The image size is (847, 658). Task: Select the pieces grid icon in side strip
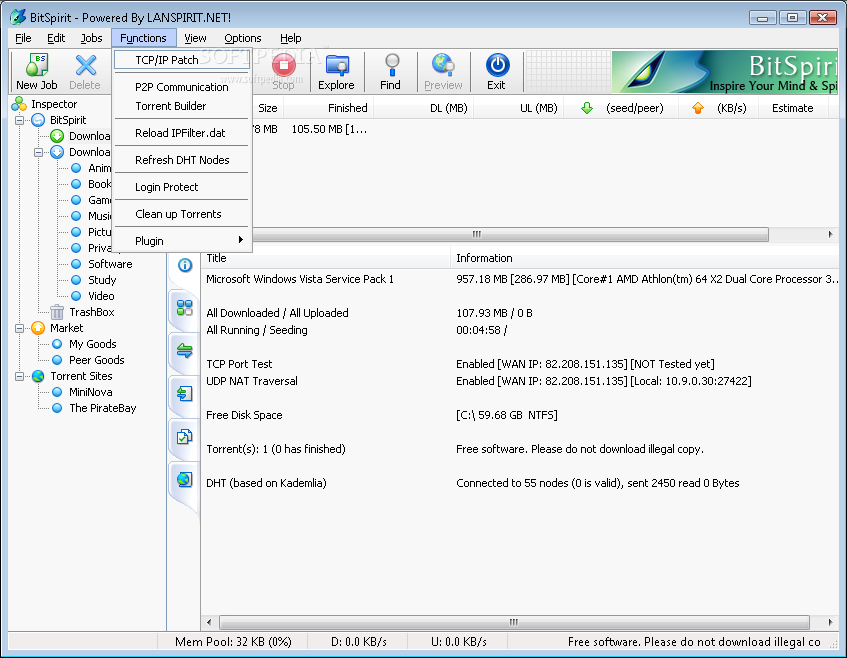(185, 308)
